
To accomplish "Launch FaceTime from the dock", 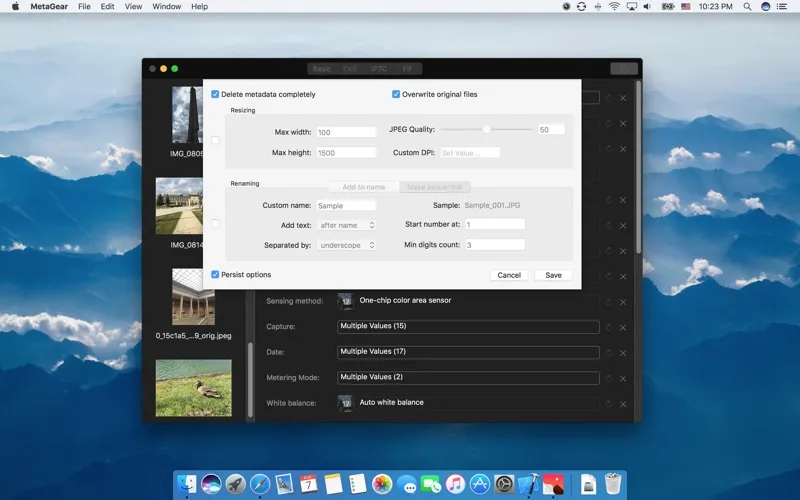I will [x=431, y=484].
